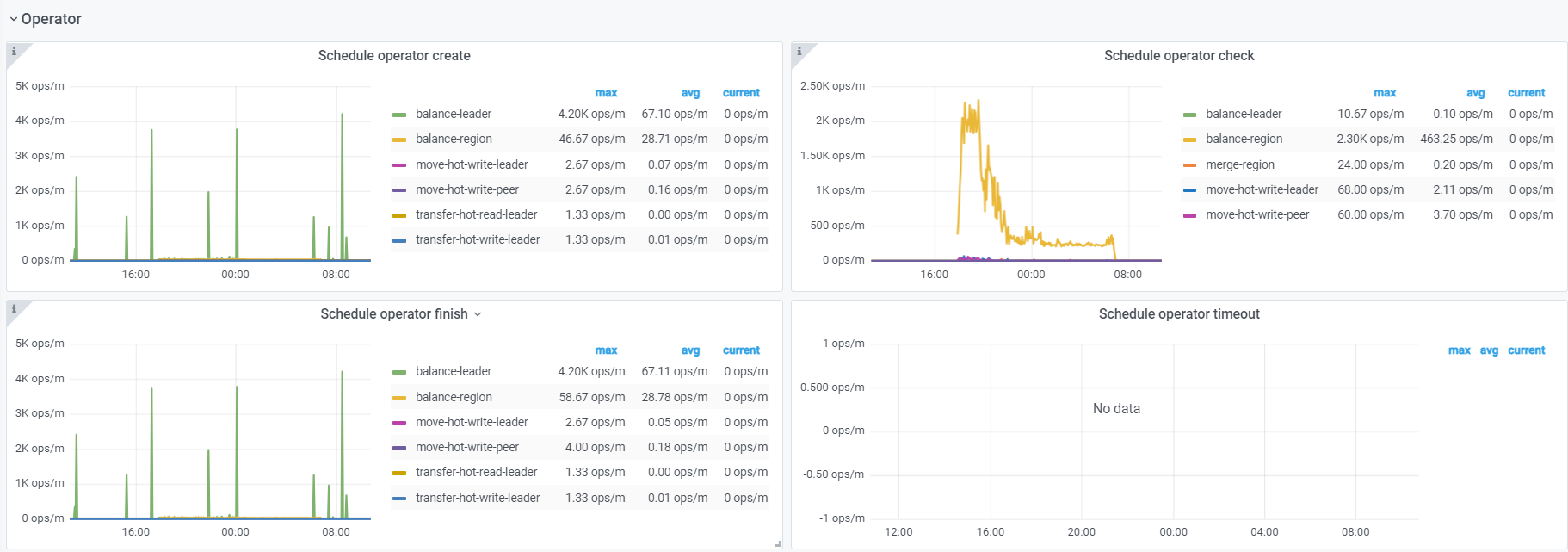
Task: Open the Schedule operator timeout panel title menu
Action: 1178,314
